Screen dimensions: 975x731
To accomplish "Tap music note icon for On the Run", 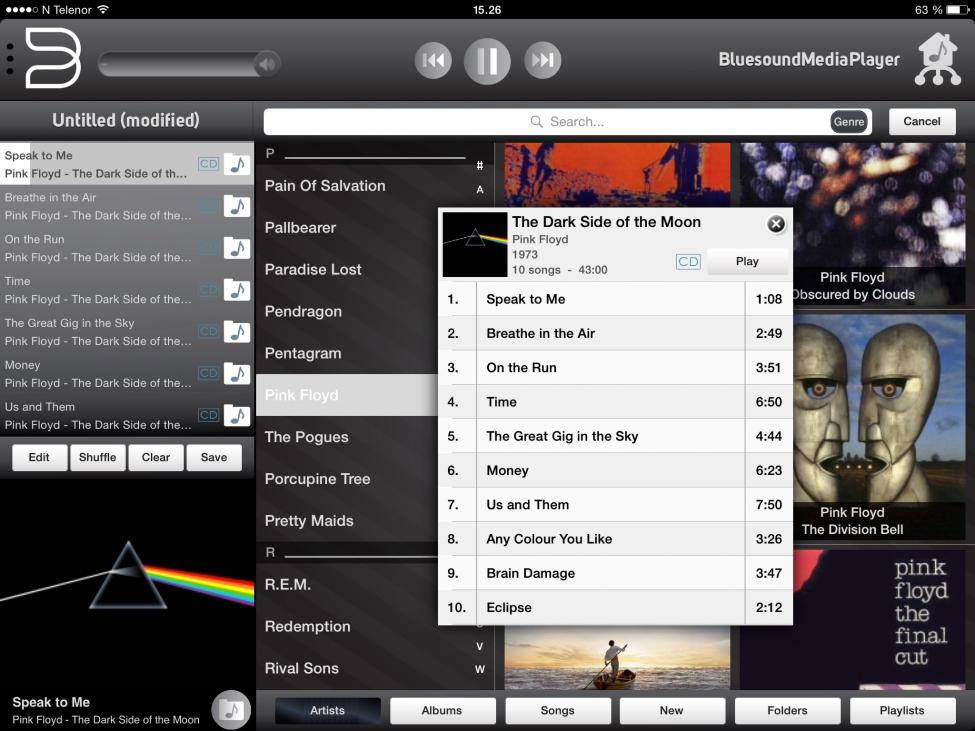I will pyautogui.click(x=237, y=248).
